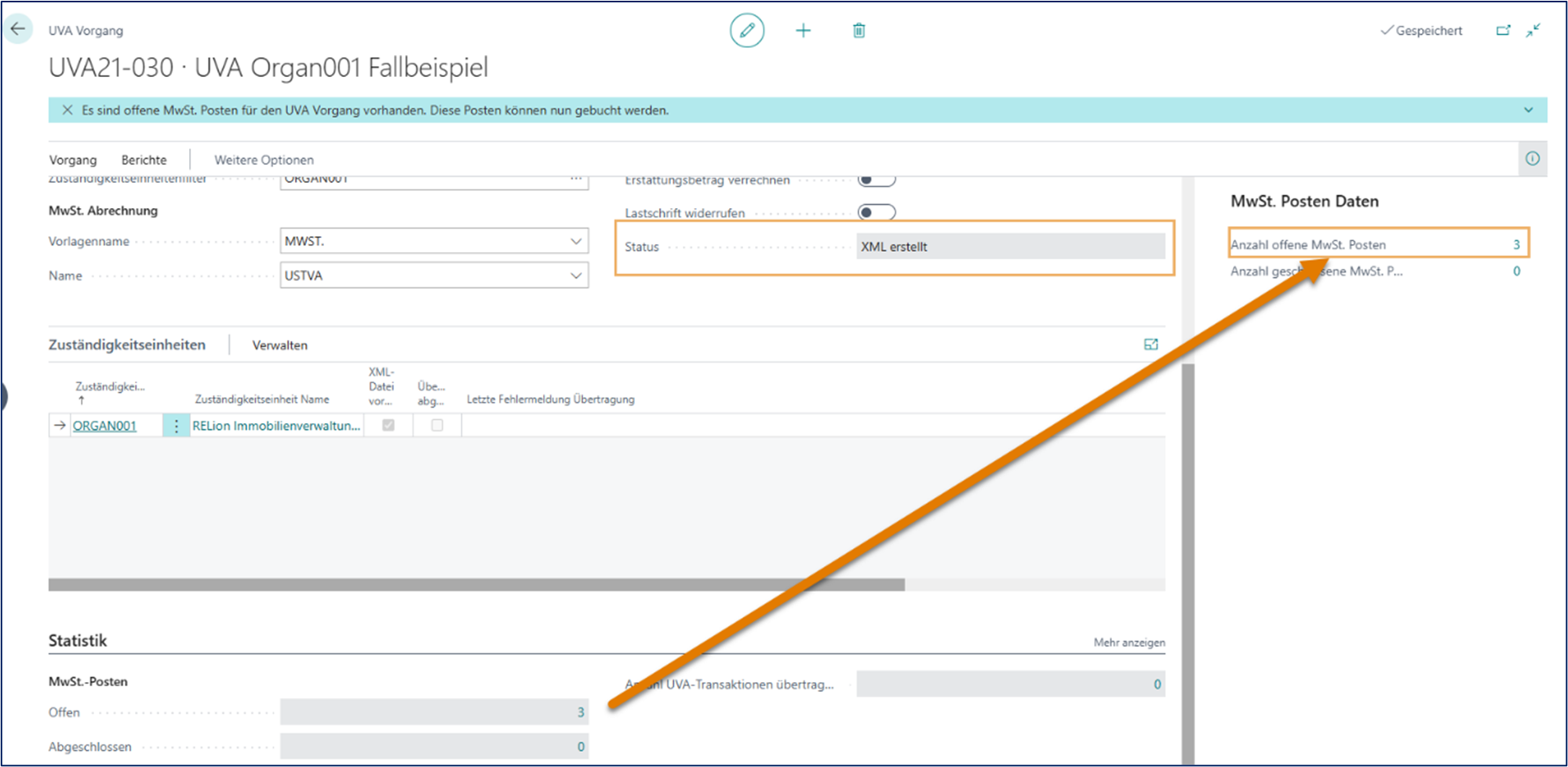Toggle the info FactBox pane icon
This screenshot has width=1568, height=767.
1532,159
